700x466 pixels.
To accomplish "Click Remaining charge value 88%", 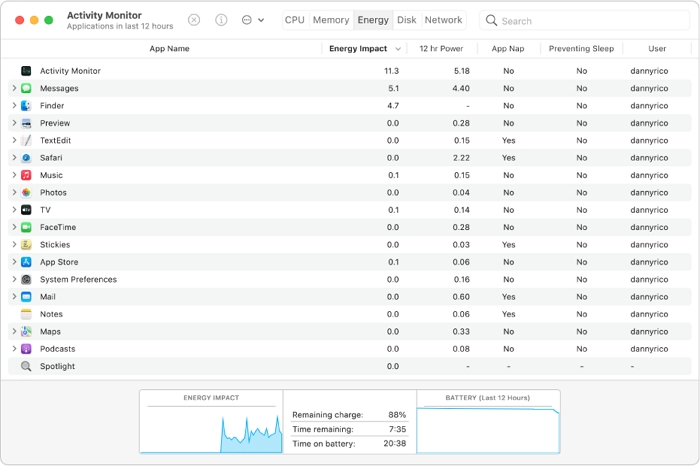I will pyautogui.click(x=397, y=415).
